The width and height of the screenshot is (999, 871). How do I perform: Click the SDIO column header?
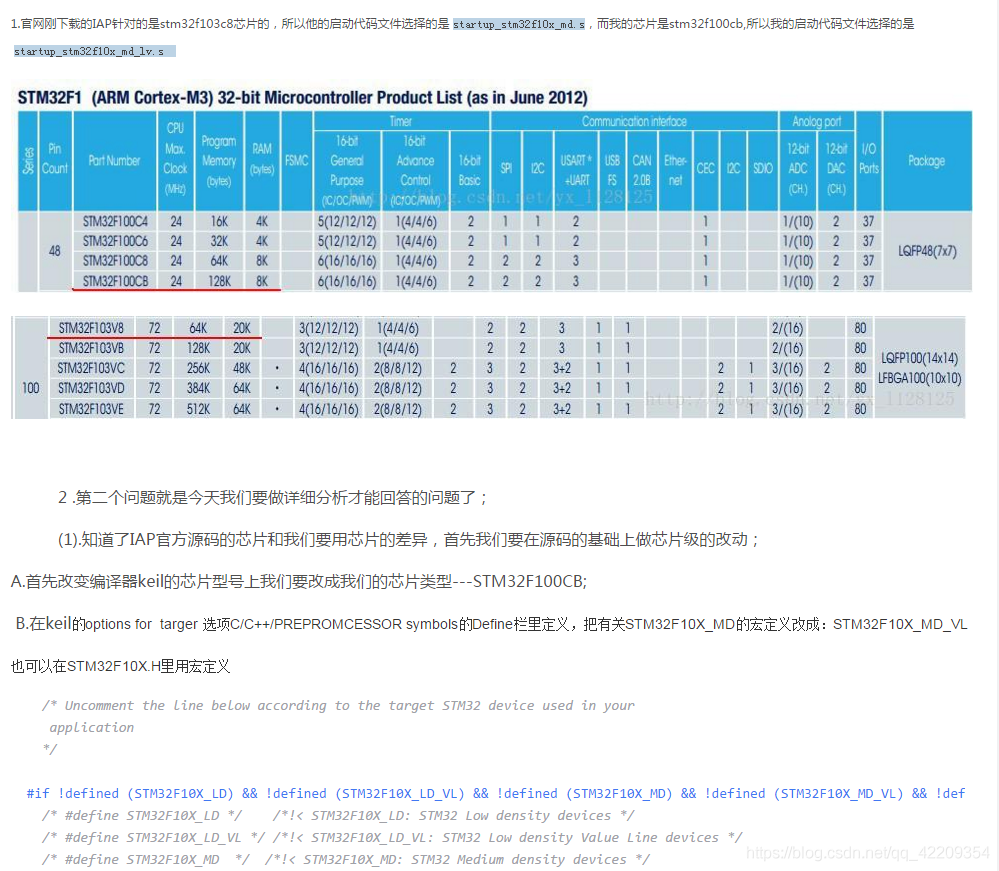click(763, 169)
